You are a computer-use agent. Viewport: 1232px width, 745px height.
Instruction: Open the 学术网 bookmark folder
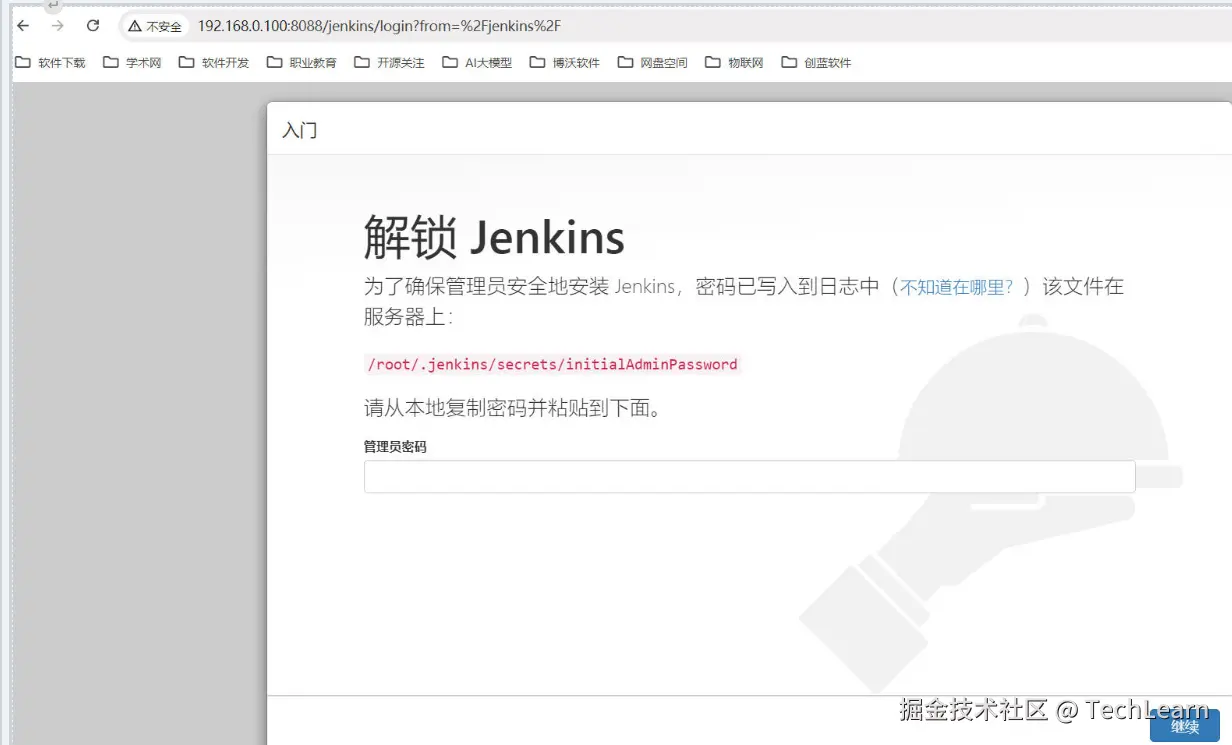click(132, 62)
